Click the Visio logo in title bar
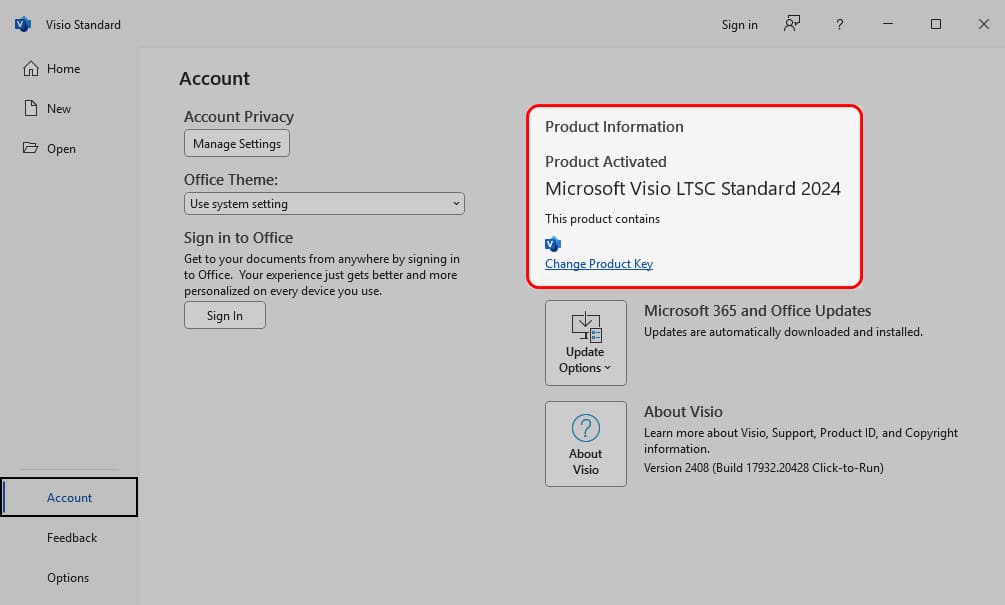 click(x=23, y=24)
